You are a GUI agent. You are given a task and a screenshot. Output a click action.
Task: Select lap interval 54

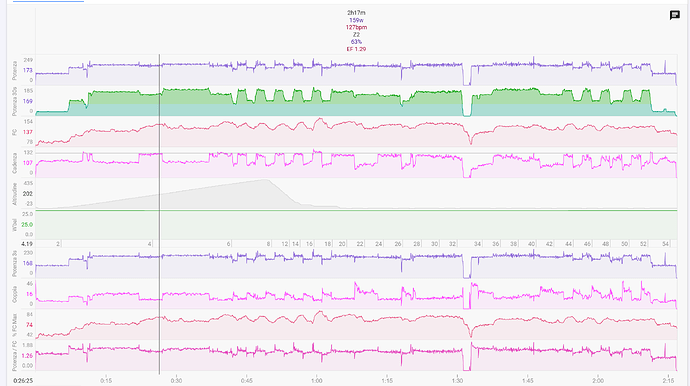(665, 244)
